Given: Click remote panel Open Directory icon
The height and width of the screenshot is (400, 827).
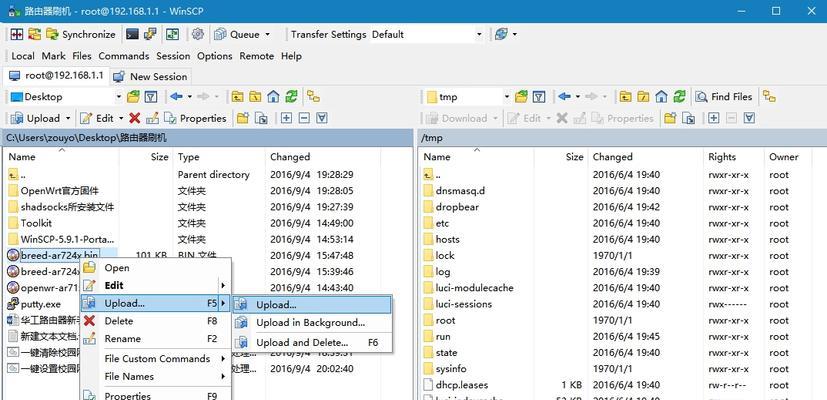Looking at the screenshot, I should pos(521,97).
